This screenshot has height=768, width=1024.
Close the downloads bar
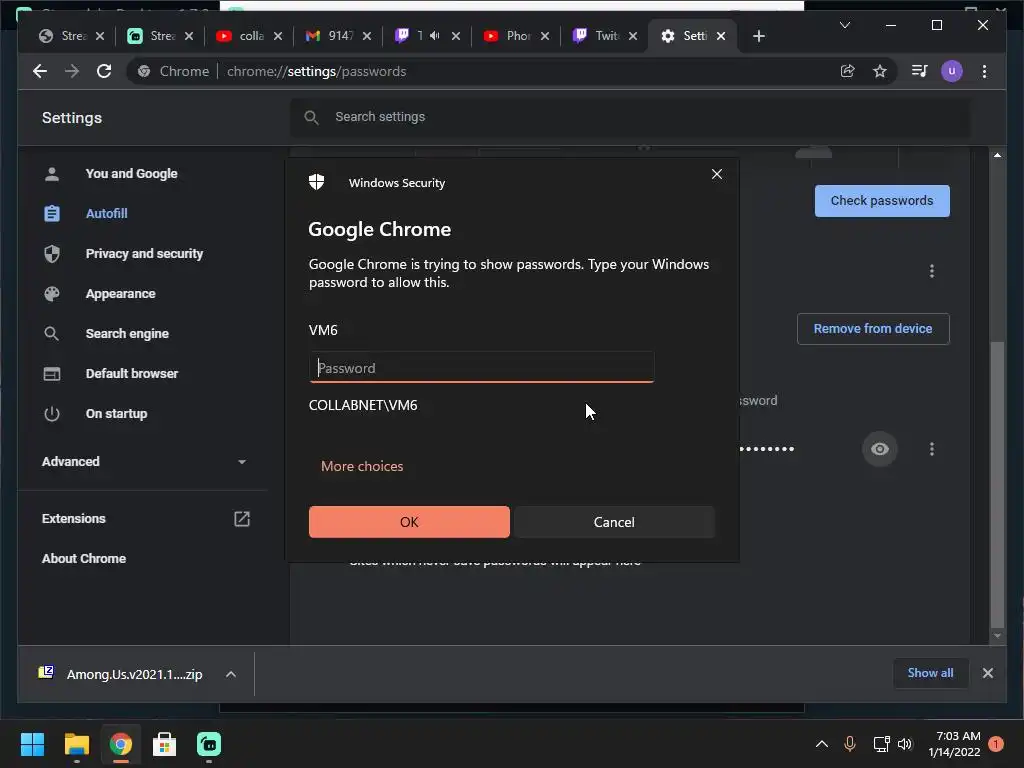coord(987,673)
